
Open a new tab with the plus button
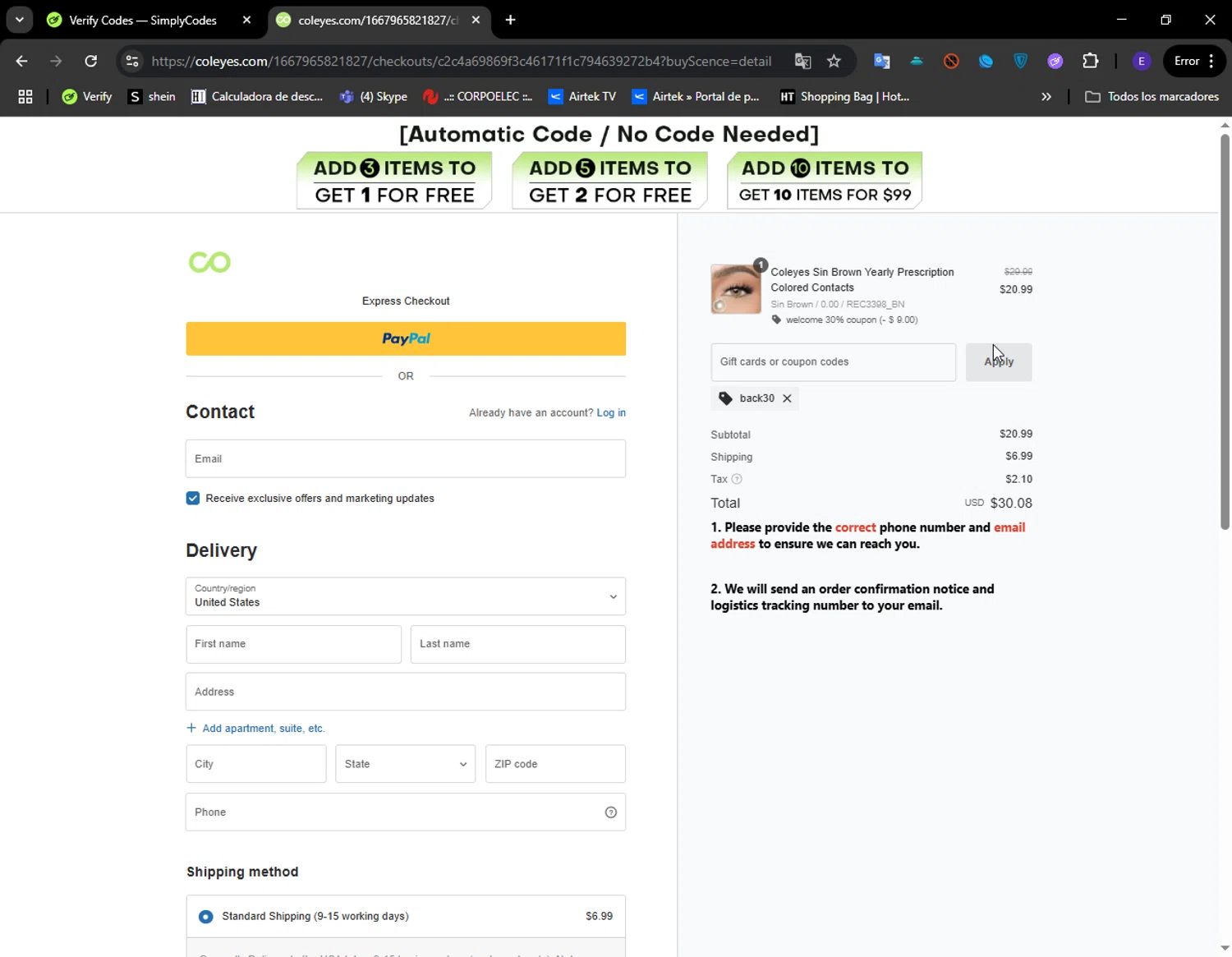(x=510, y=20)
